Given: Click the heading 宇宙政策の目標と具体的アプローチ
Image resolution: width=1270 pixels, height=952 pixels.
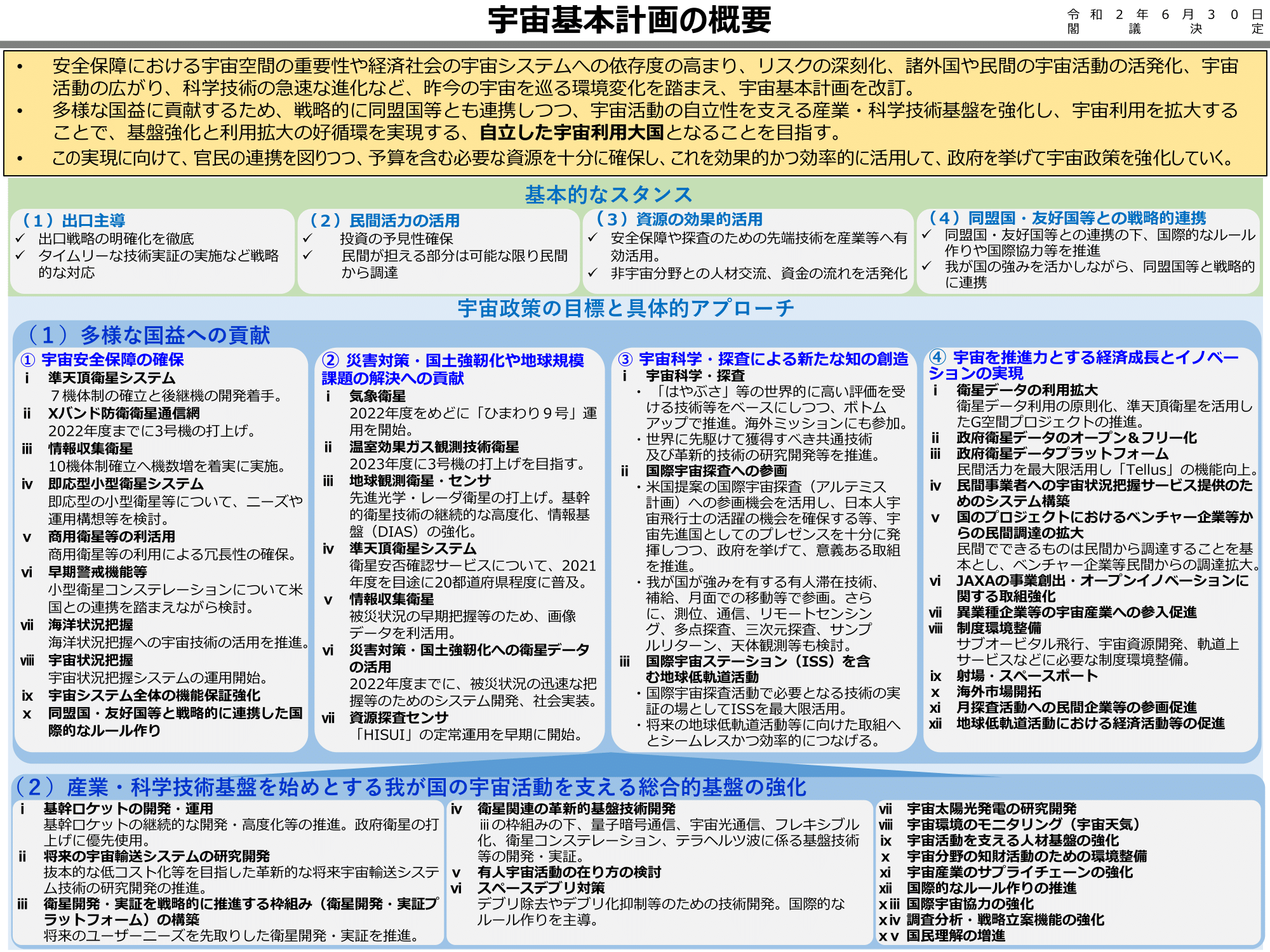Looking at the screenshot, I should (626, 308).
